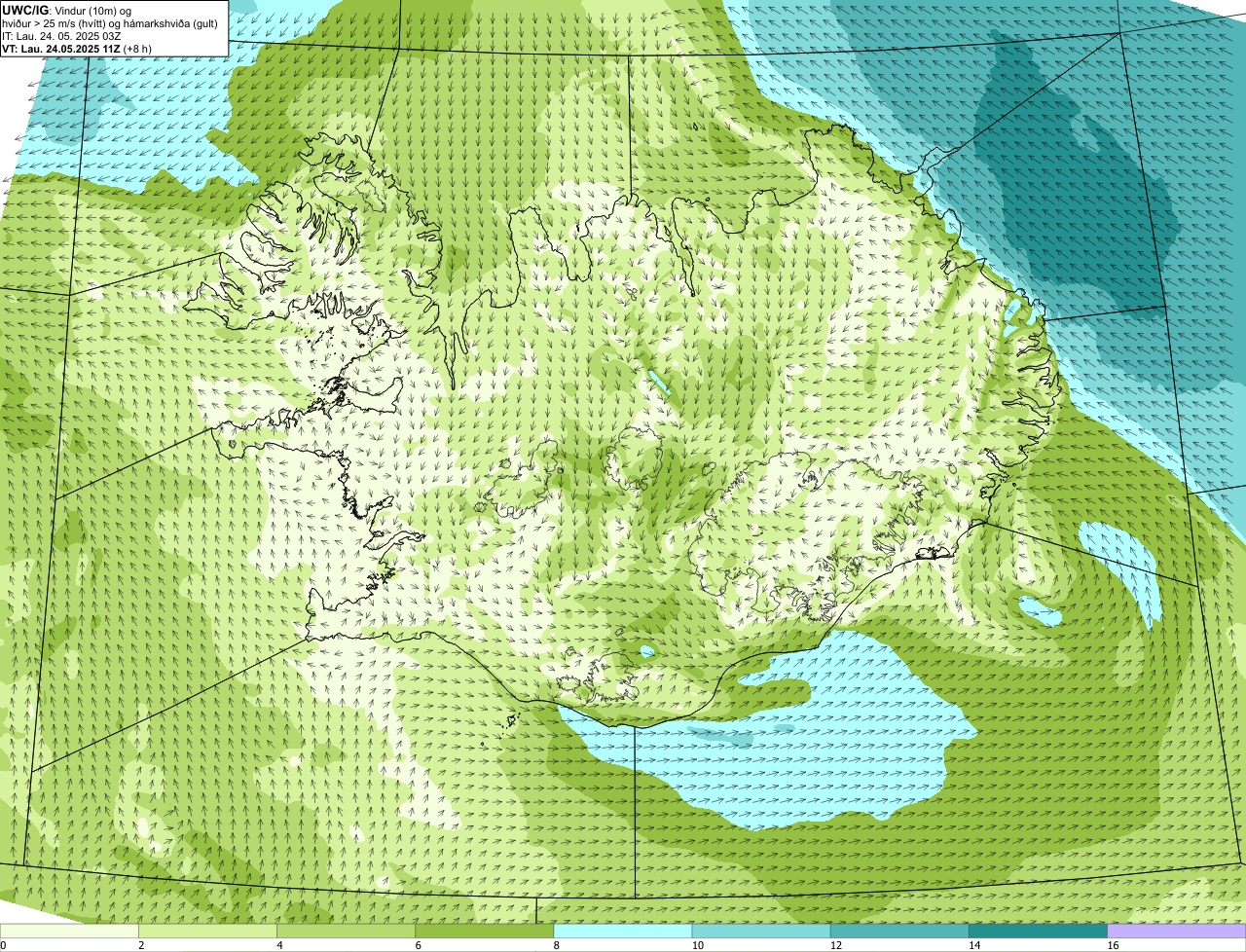Click the title line 'UWC/IG: Vindur (10m) og'
Viewport: 1246px width, 952px height.
tap(67, 10)
